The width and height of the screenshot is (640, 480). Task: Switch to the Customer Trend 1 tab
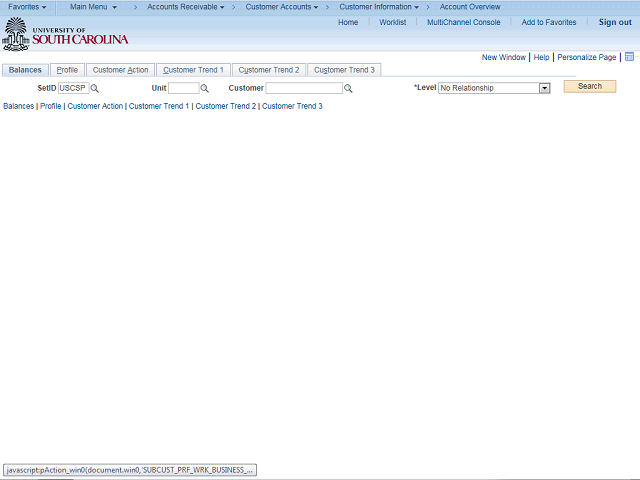[193, 70]
